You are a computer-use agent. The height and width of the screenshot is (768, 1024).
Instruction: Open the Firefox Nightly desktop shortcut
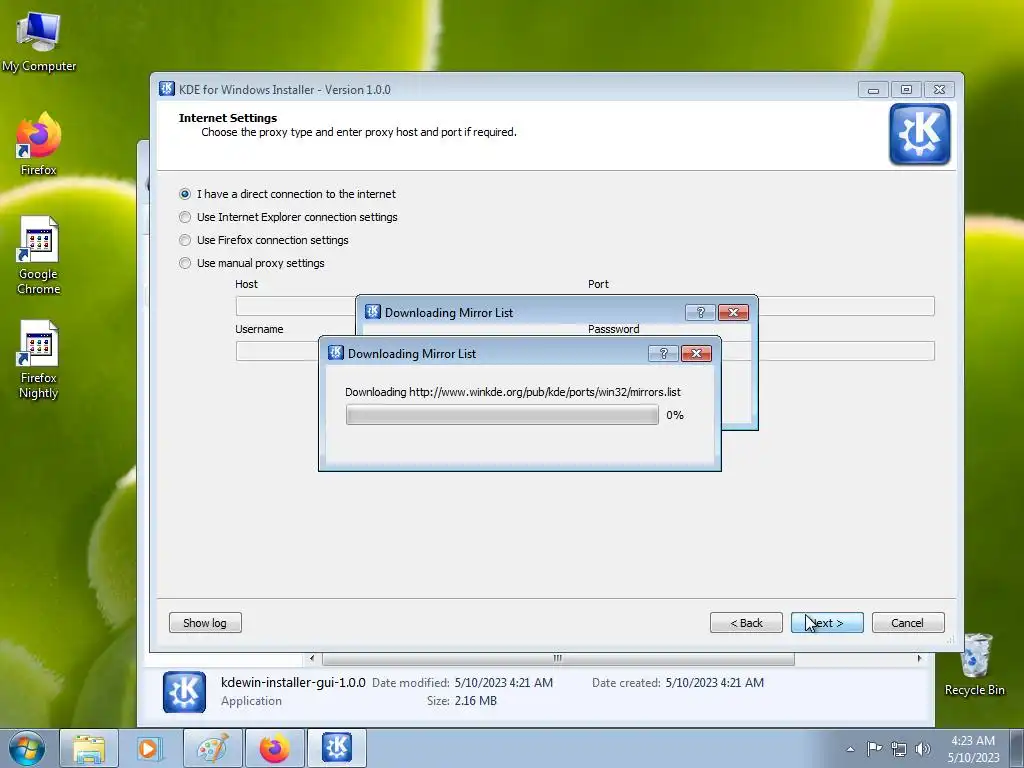point(39,359)
